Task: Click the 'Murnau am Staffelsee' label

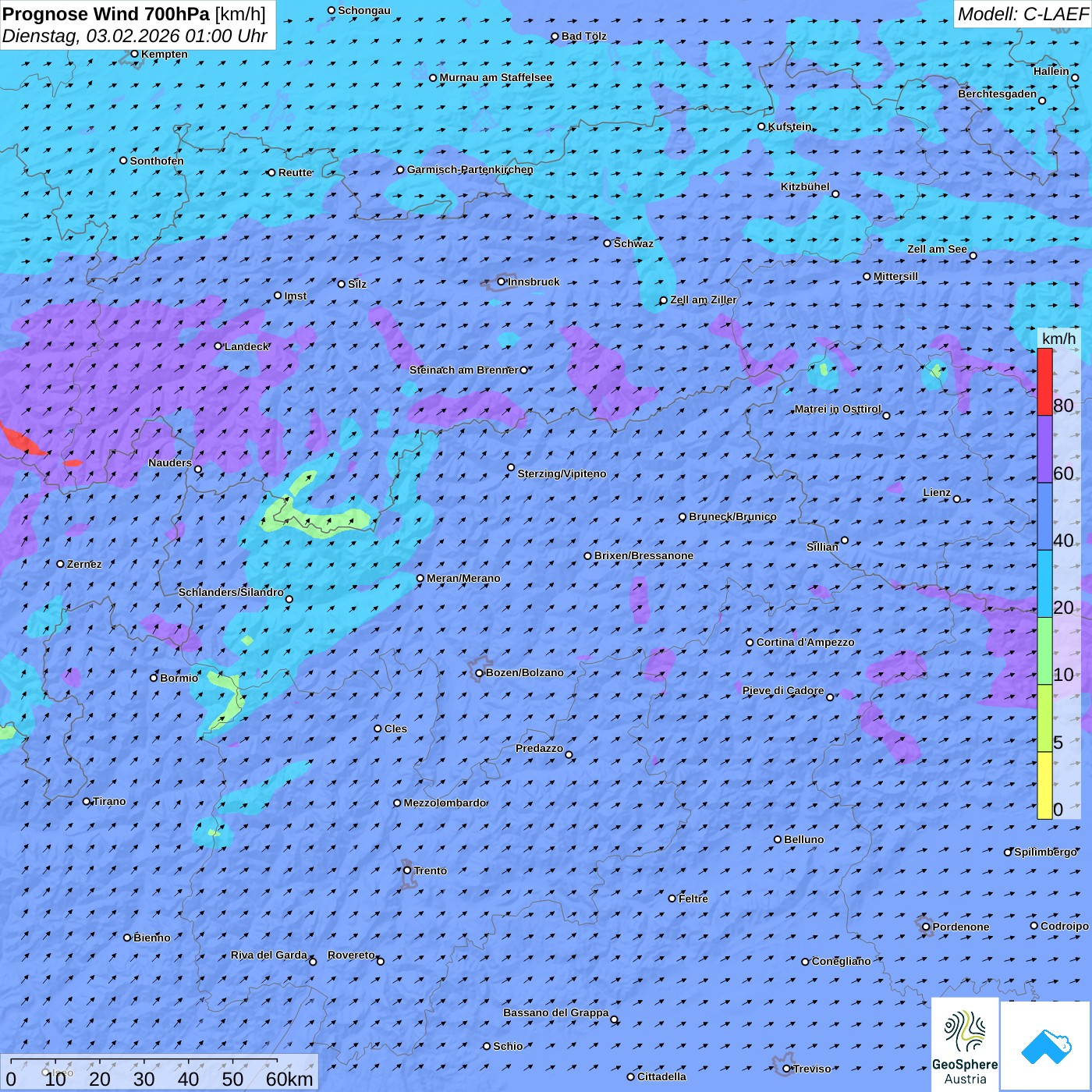Action: coord(495,77)
